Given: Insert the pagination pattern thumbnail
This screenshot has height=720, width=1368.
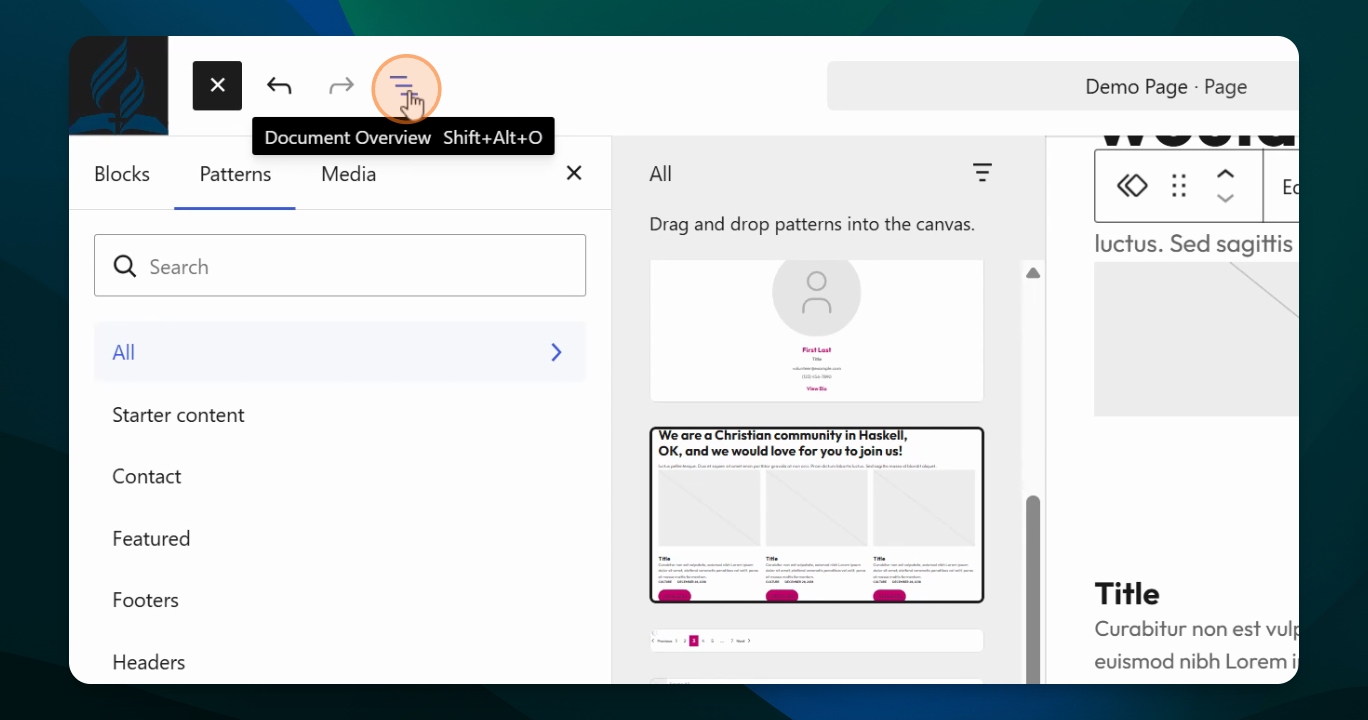Looking at the screenshot, I should coord(817,640).
